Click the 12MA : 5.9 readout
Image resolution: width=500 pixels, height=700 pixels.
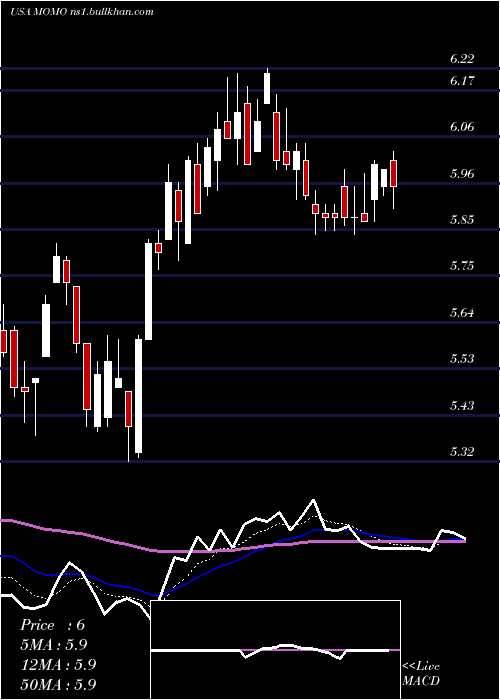tap(58, 664)
